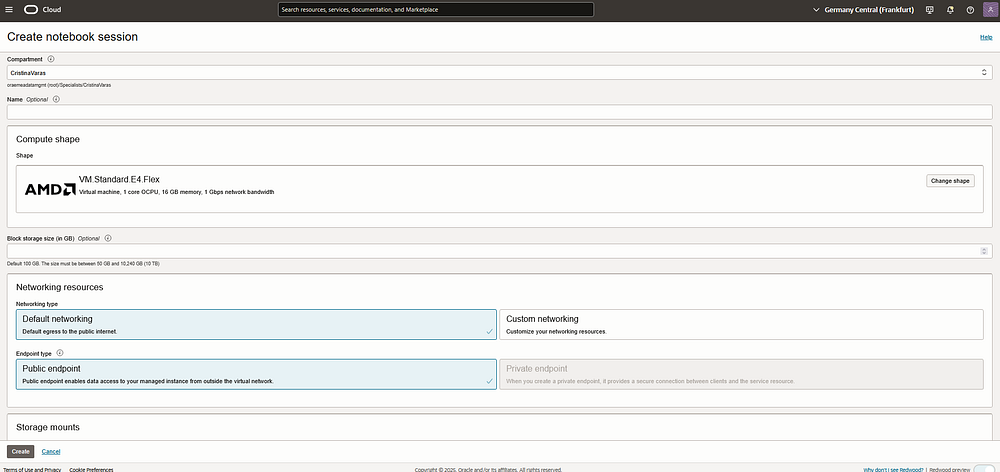Viewport: 1000px width, 472px height.
Task: Open the notifications bell
Action: (950, 10)
